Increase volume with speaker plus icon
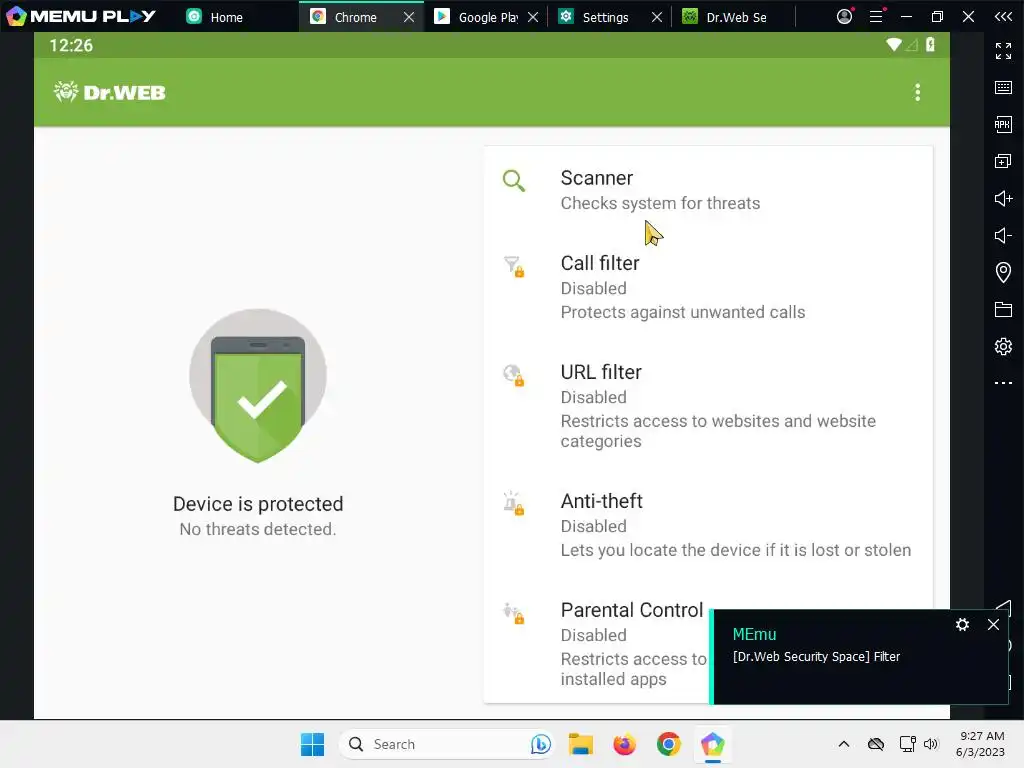1024x768 pixels. pos(1003,198)
